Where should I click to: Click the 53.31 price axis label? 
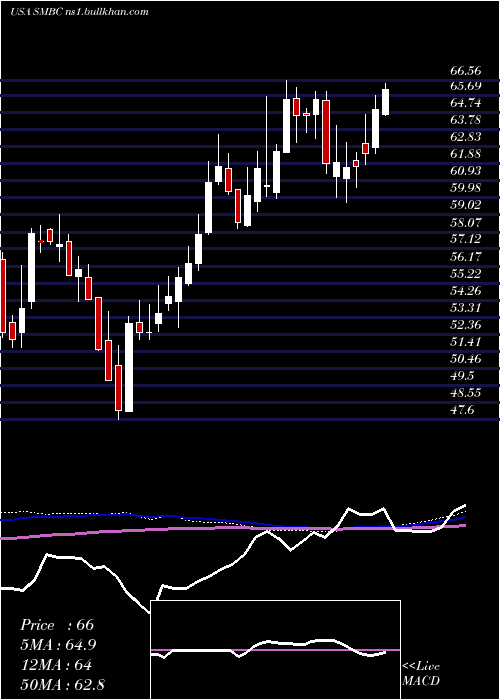pyautogui.click(x=466, y=308)
